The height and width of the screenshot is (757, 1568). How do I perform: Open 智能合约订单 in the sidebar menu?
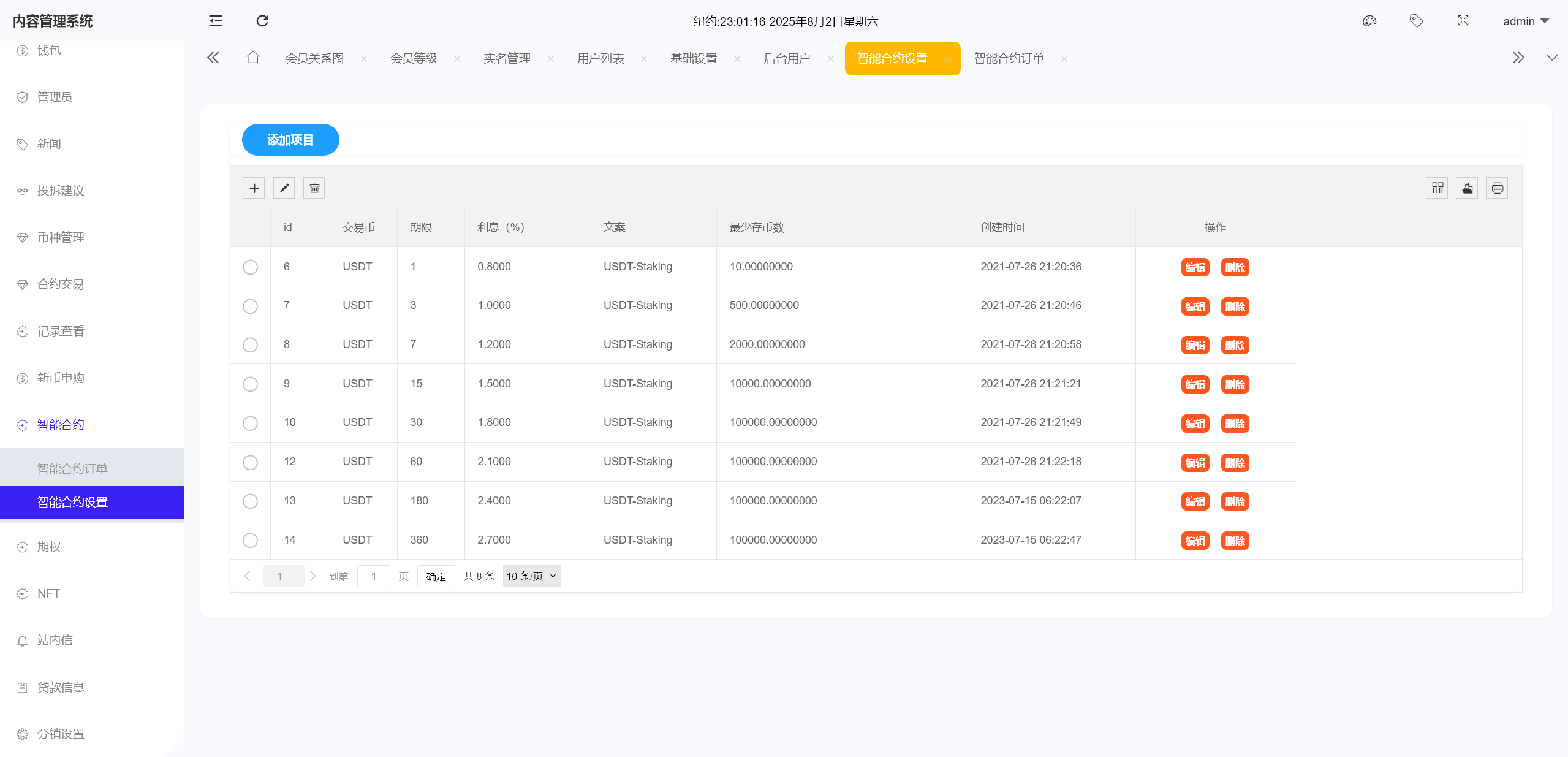(x=72, y=469)
